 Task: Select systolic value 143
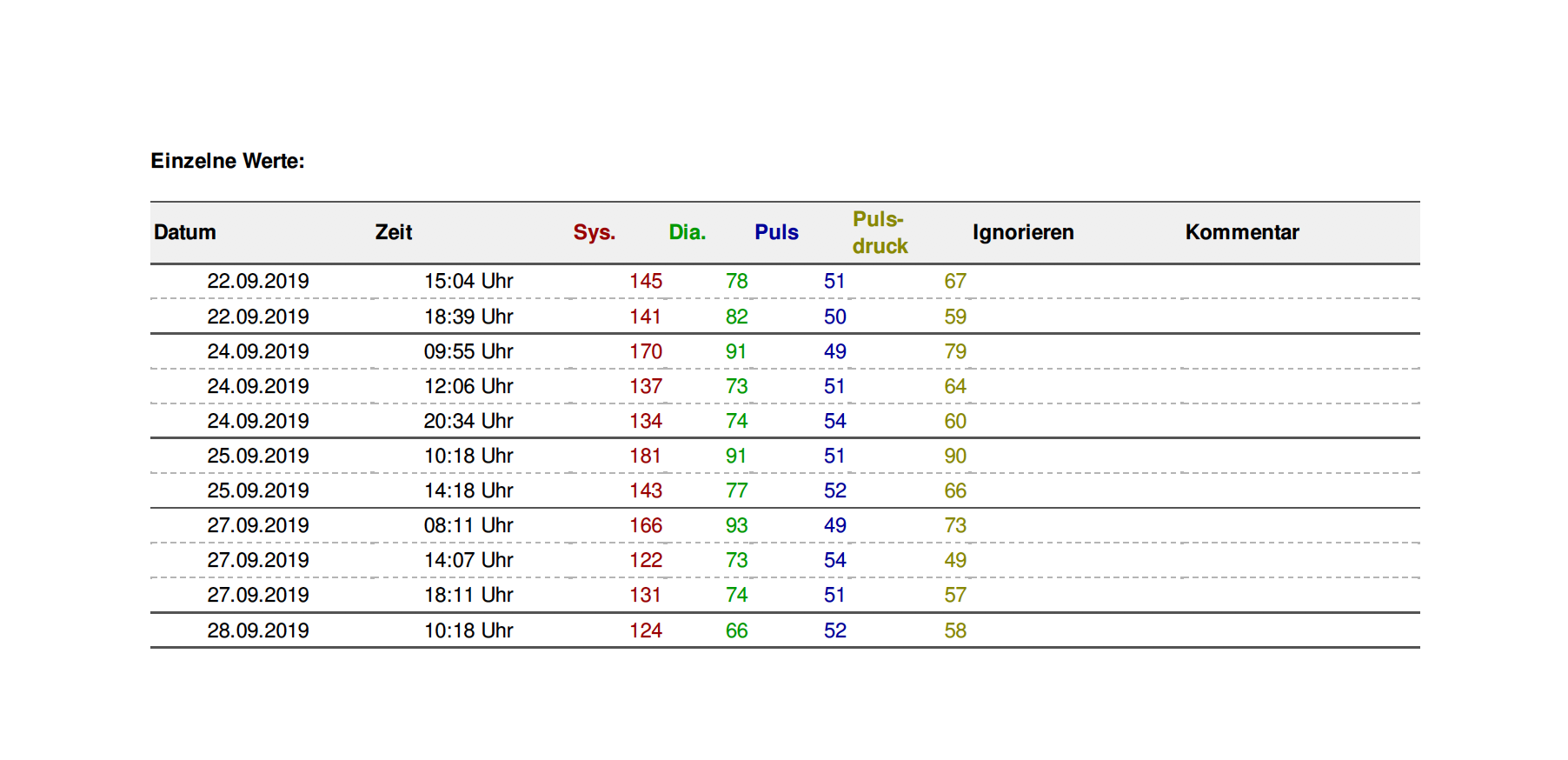point(646,490)
